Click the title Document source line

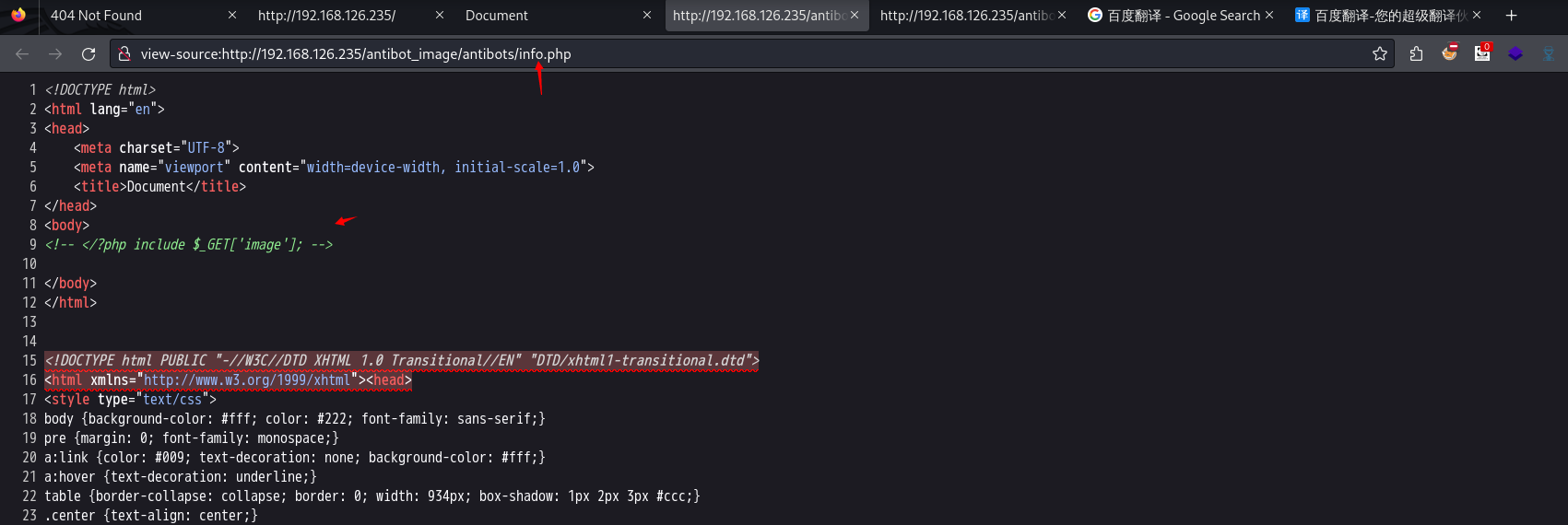click(160, 187)
